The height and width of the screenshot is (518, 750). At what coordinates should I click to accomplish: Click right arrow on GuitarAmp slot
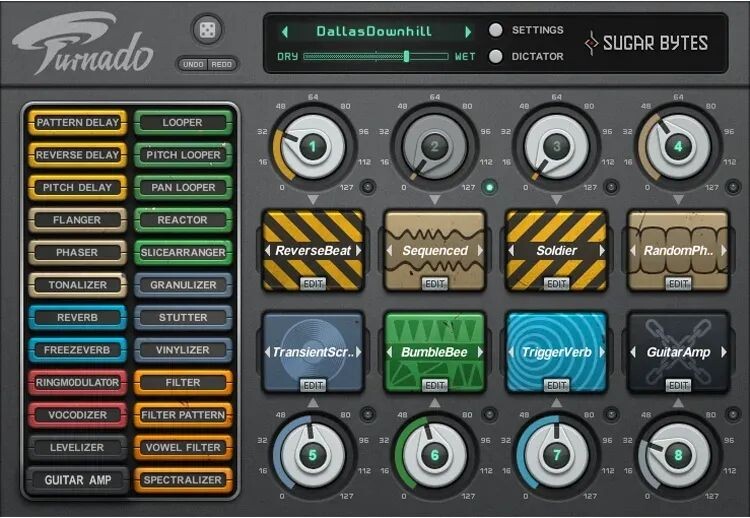pos(724,352)
